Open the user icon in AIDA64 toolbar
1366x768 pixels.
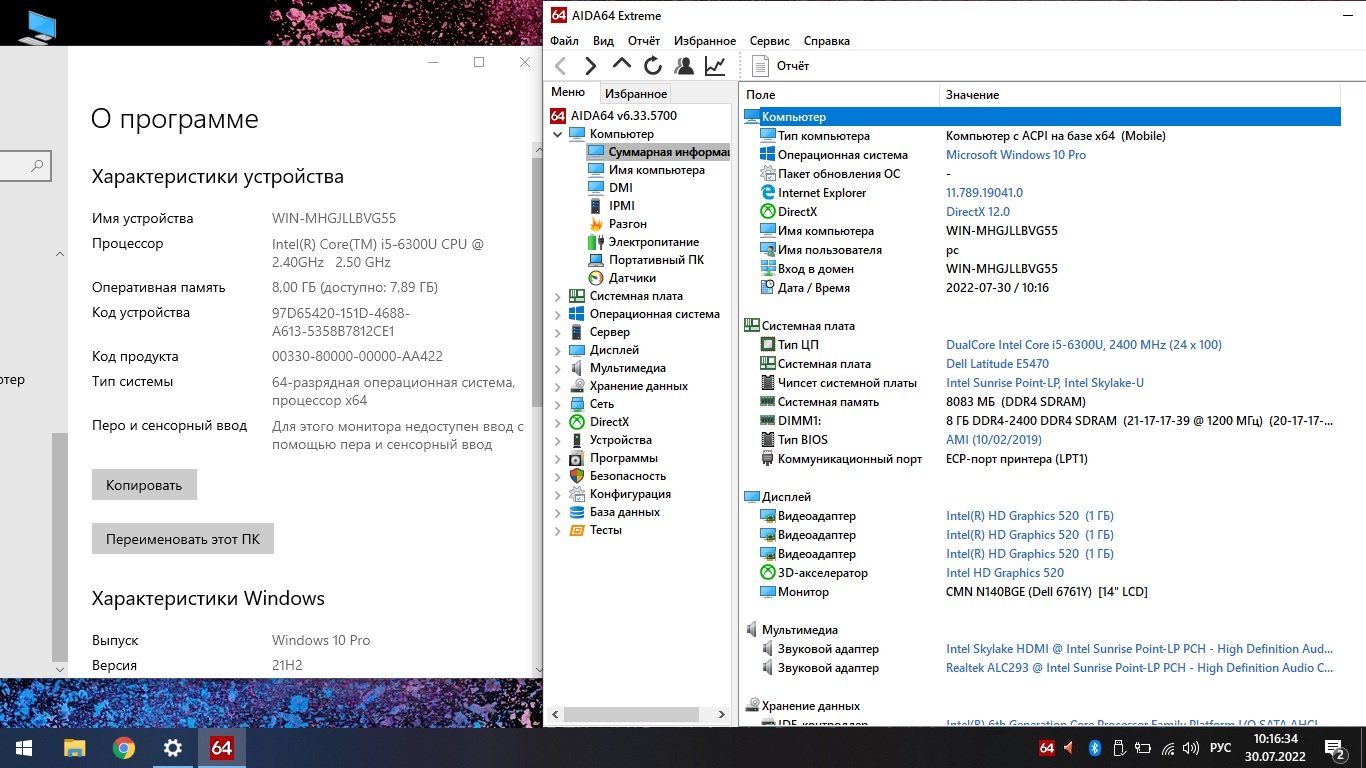684,66
